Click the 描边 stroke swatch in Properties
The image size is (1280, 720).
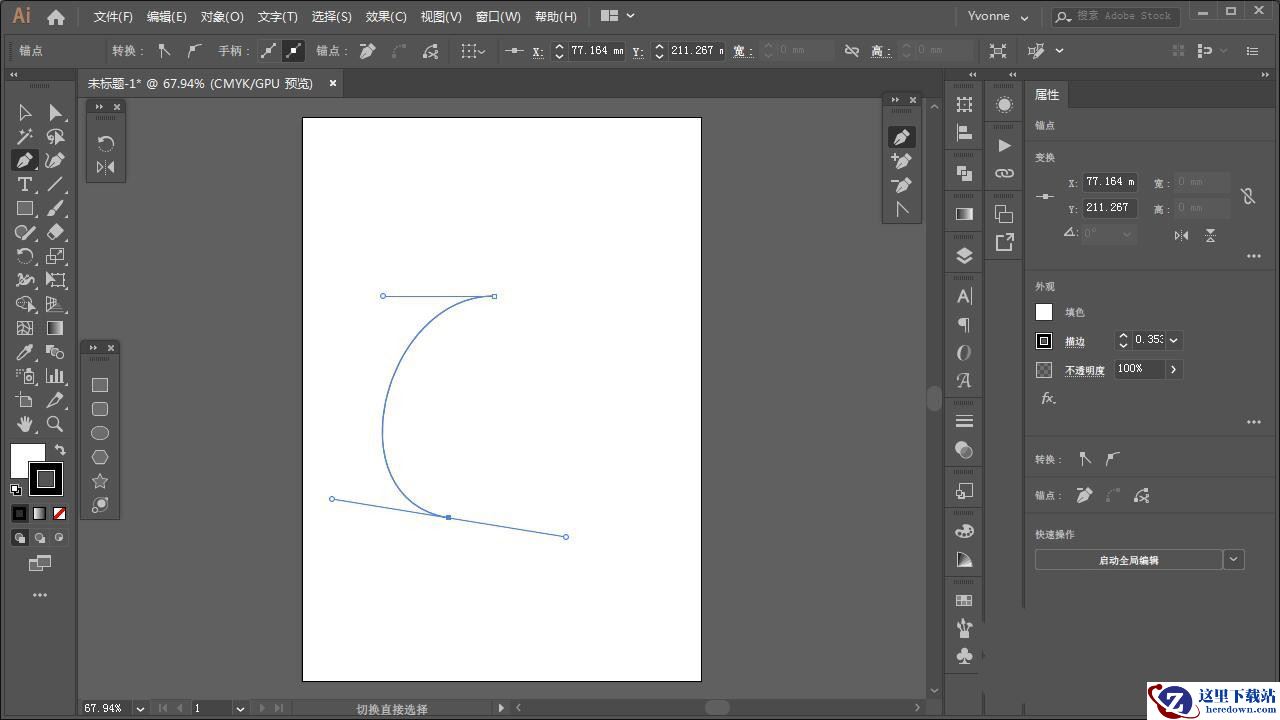[x=1044, y=341]
